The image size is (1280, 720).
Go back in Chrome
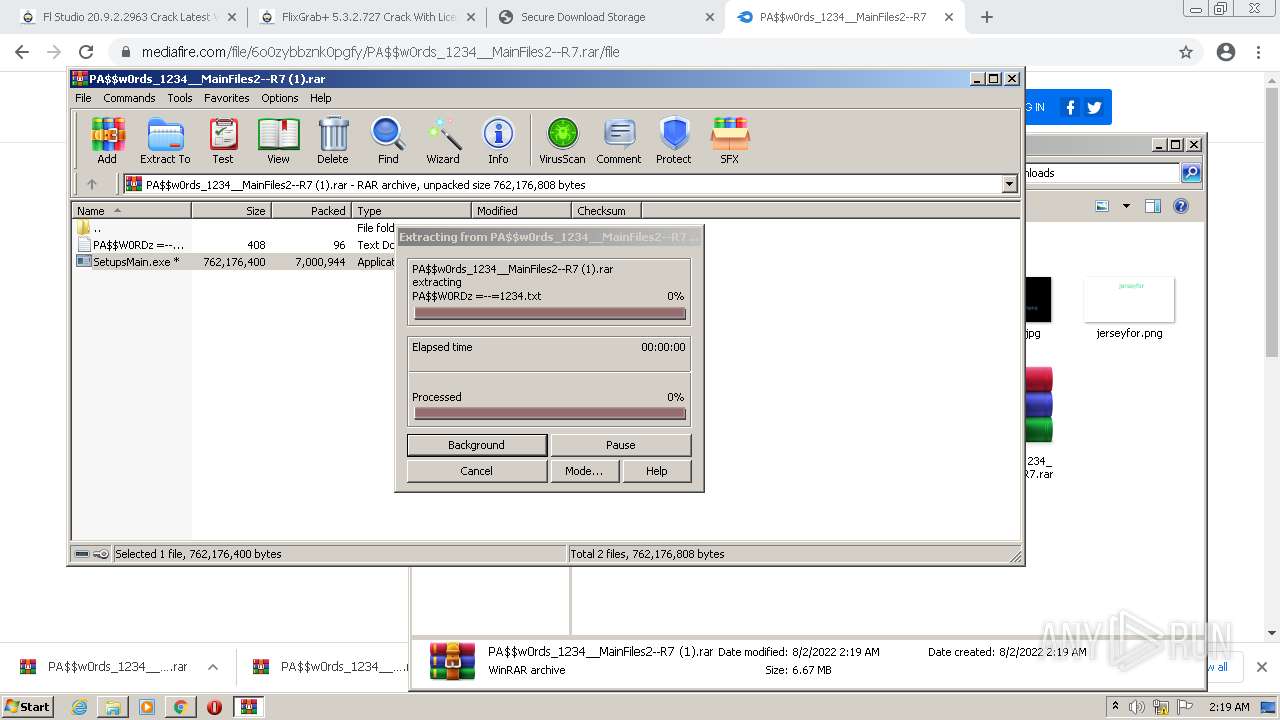click(22, 52)
